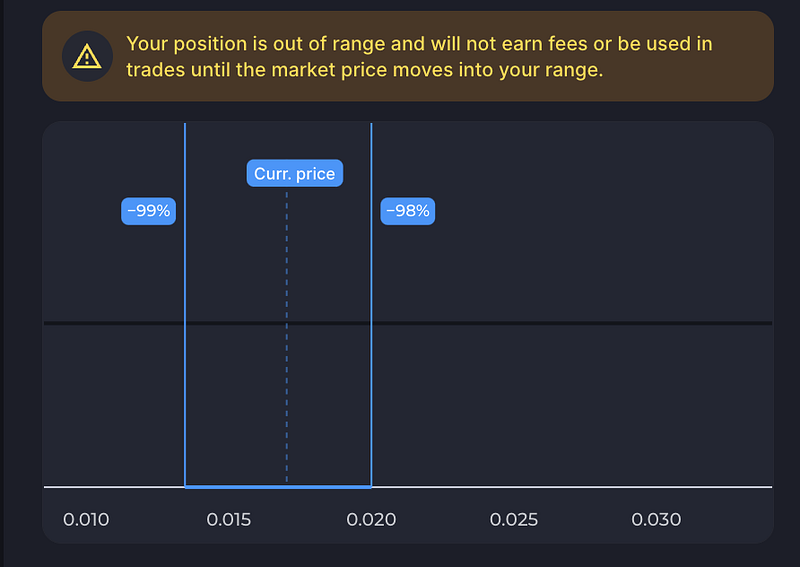Click the right blue range boundary line
This screenshot has width=800, height=567.
[x=371, y=304]
